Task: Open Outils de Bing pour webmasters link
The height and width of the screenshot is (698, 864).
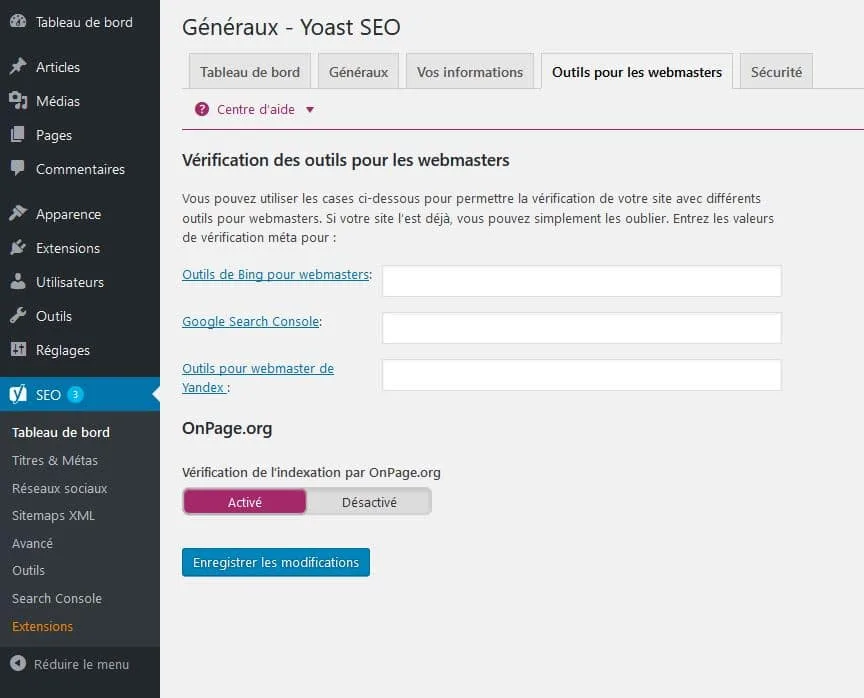Action: click(x=276, y=274)
